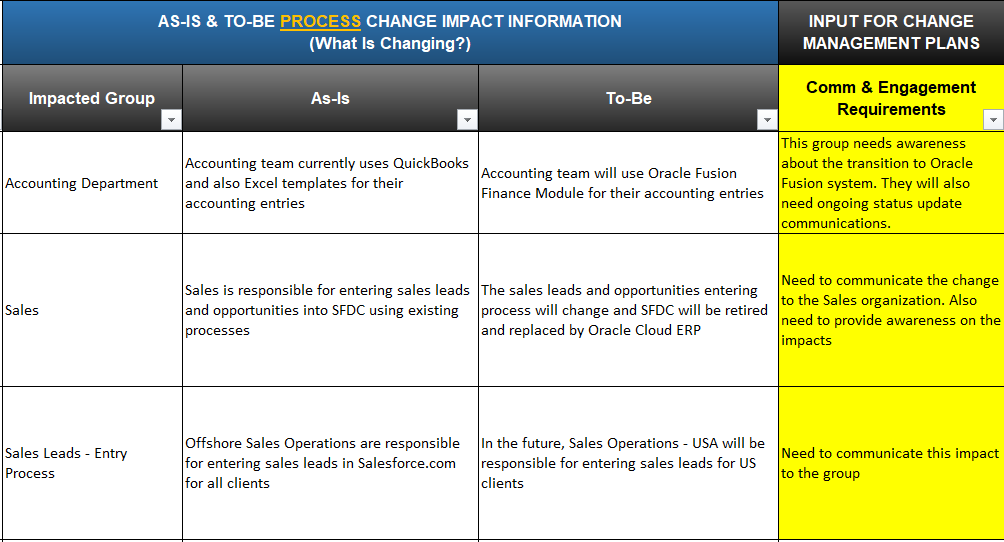Select the Accounting Department cell
This screenshot has height=542, width=1004.
click(x=92, y=183)
